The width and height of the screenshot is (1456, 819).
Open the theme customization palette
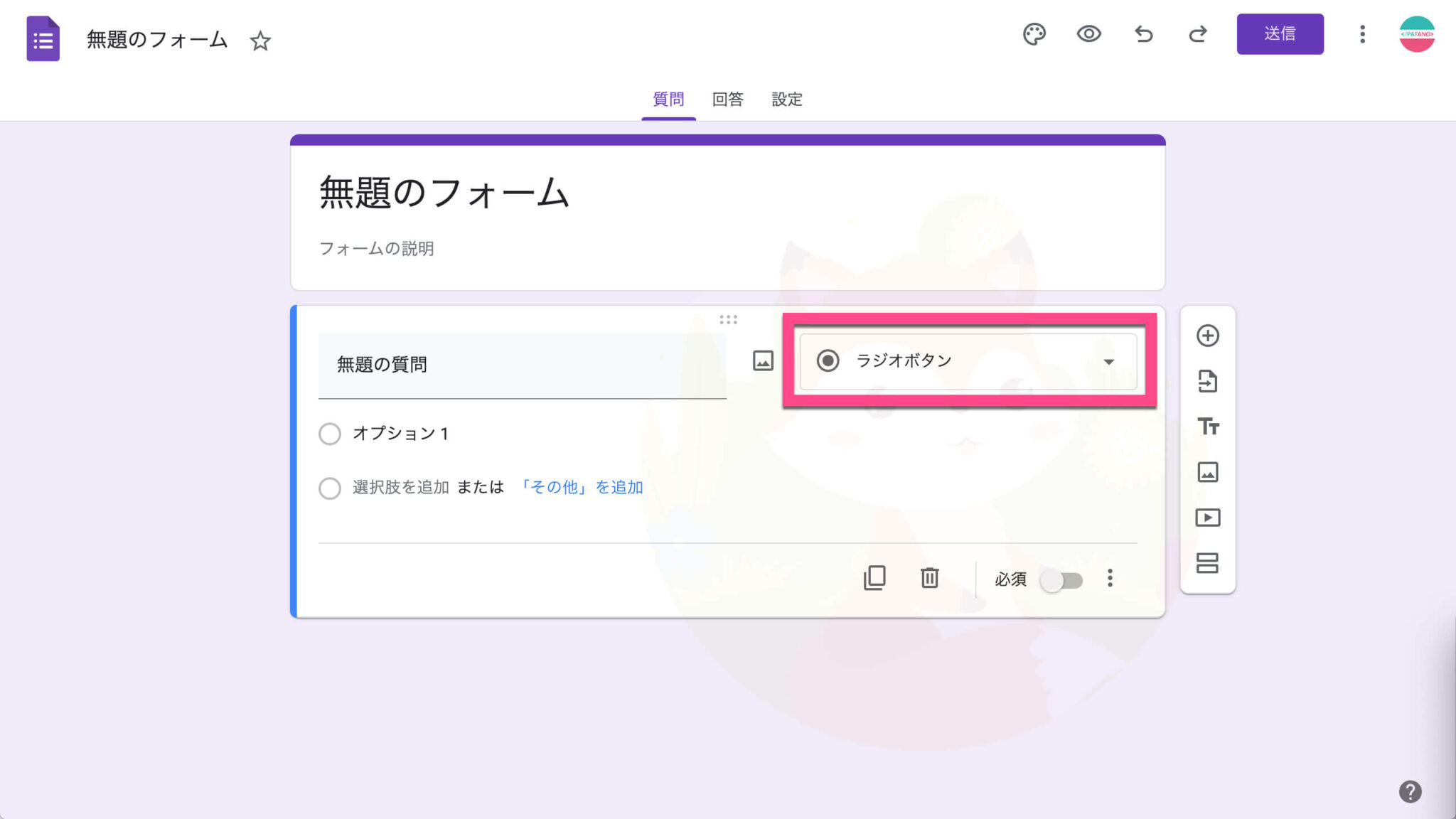click(1034, 34)
